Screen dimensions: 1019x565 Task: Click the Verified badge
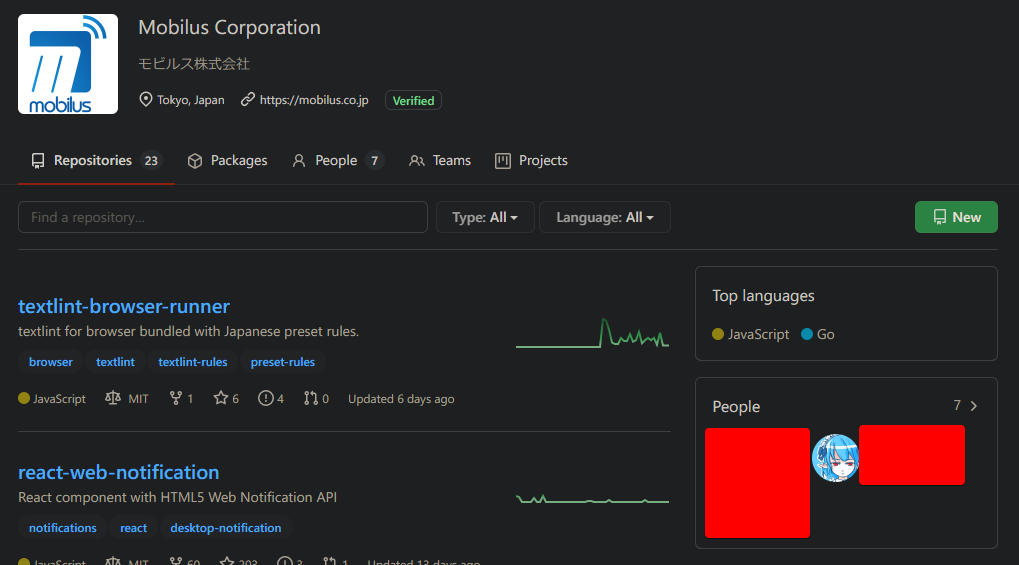[x=413, y=100]
